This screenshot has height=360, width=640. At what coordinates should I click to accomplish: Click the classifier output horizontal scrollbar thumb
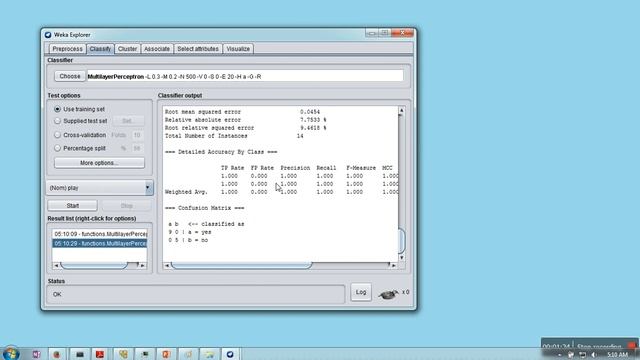coord(242,266)
